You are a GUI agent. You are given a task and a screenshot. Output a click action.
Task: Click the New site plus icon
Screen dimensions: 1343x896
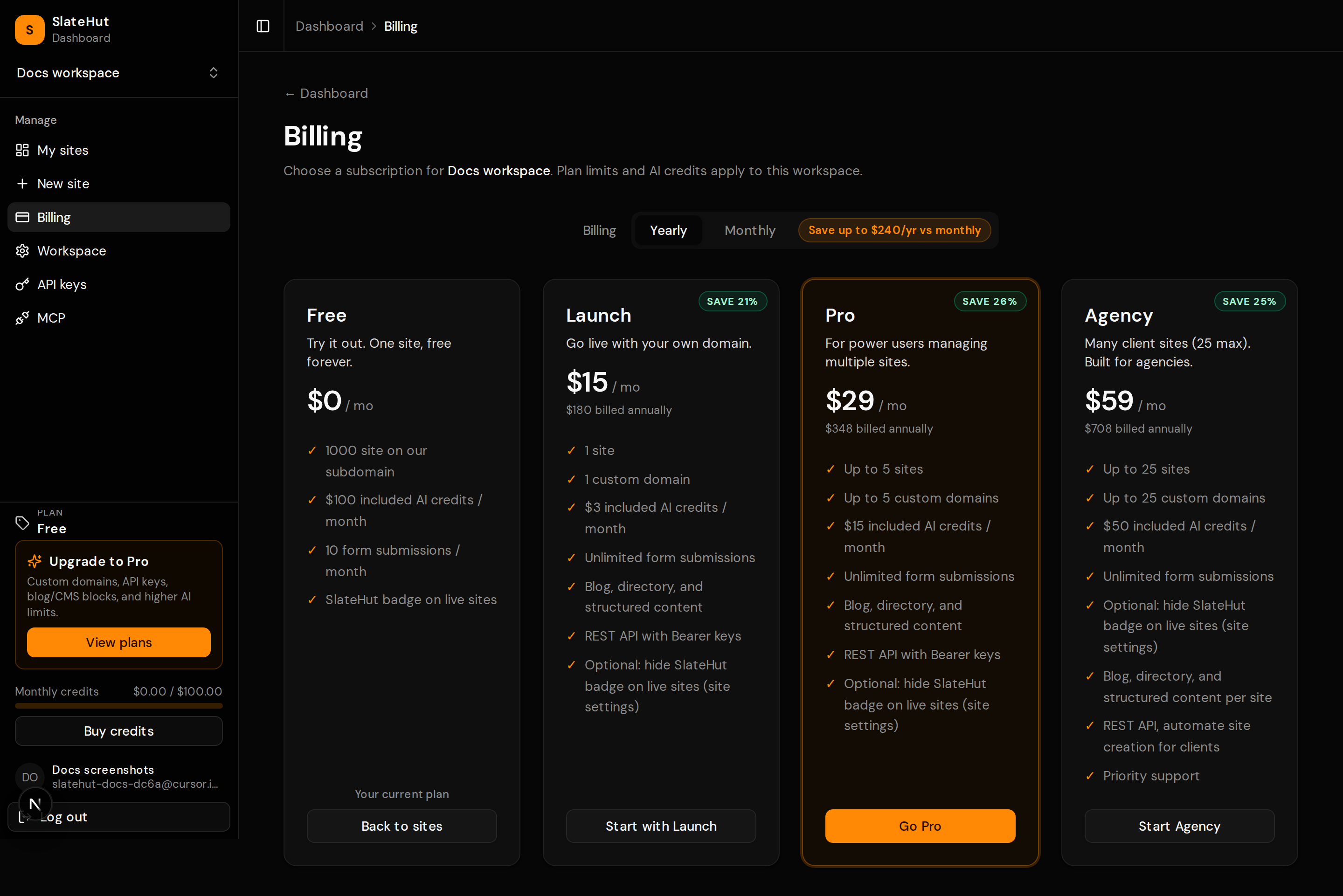coord(22,183)
